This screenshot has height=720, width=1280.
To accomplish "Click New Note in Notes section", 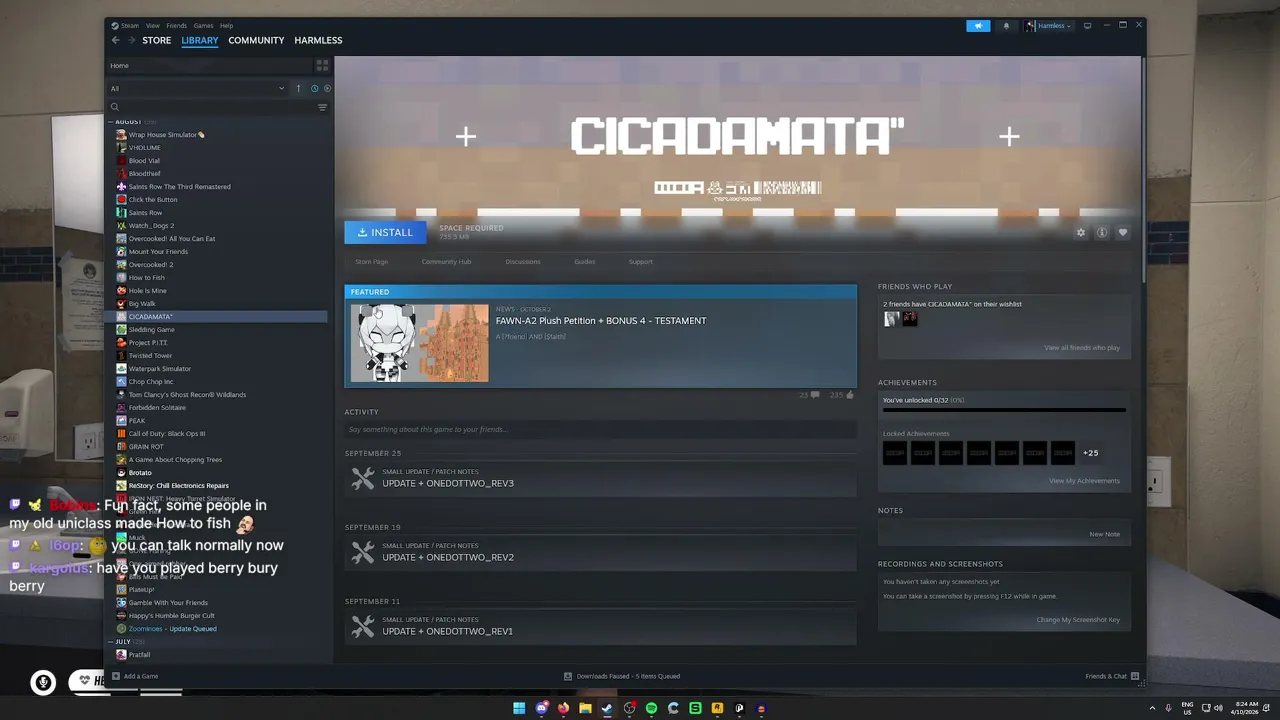I will click(1104, 534).
